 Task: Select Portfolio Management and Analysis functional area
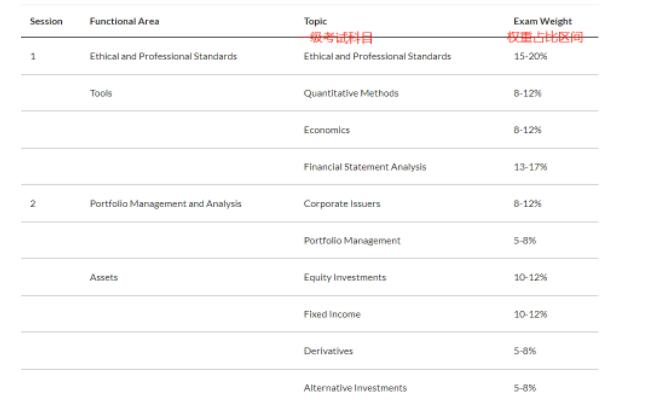[x=165, y=204]
